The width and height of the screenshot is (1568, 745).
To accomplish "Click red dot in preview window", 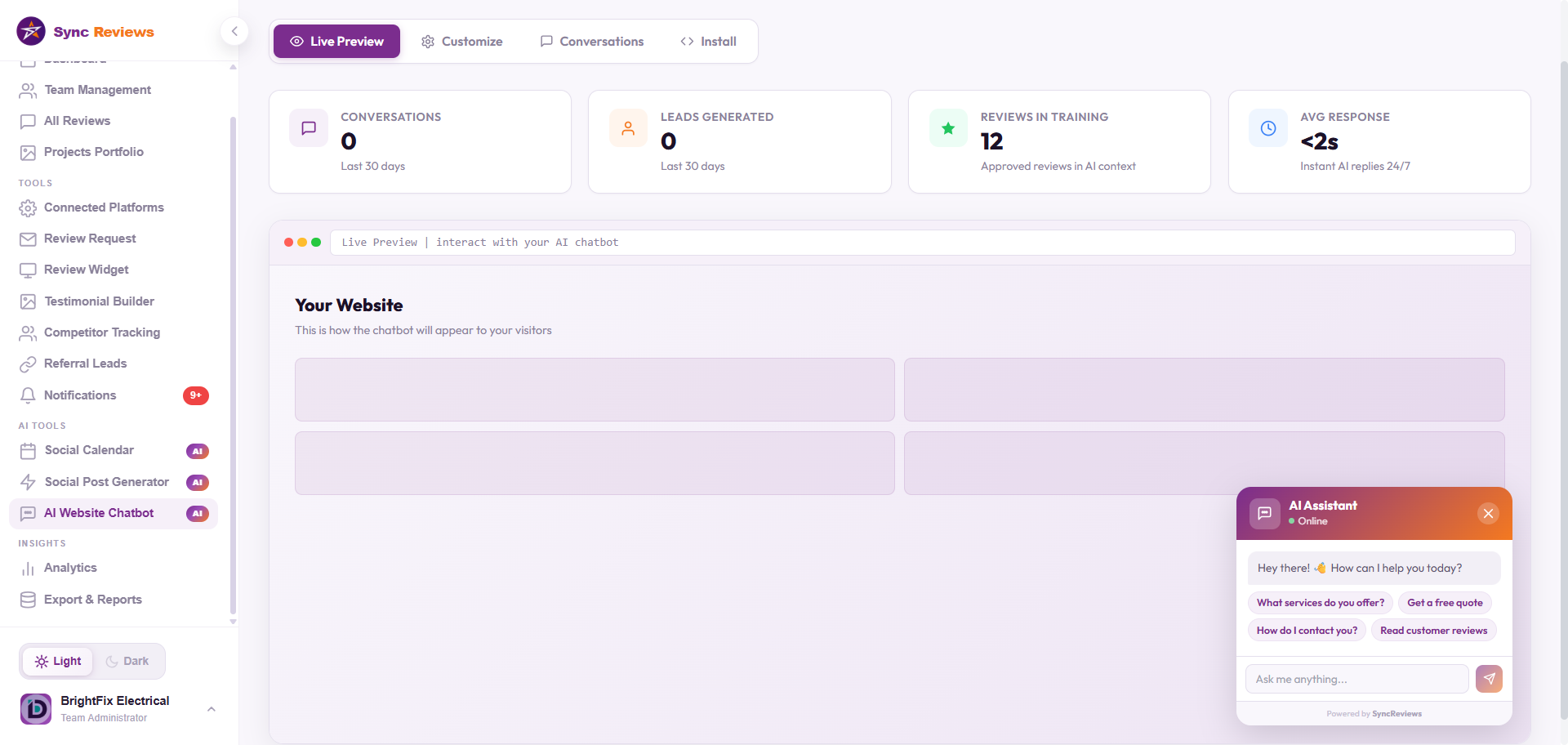I will click(x=289, y=243).
